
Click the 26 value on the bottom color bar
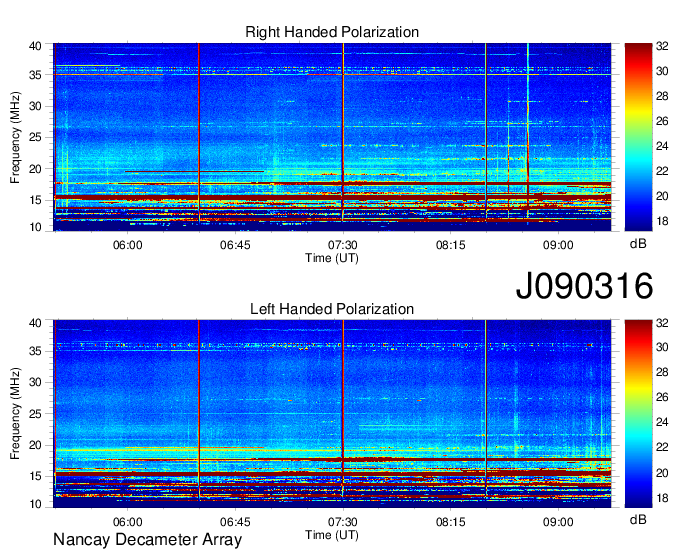pos(662,397)
